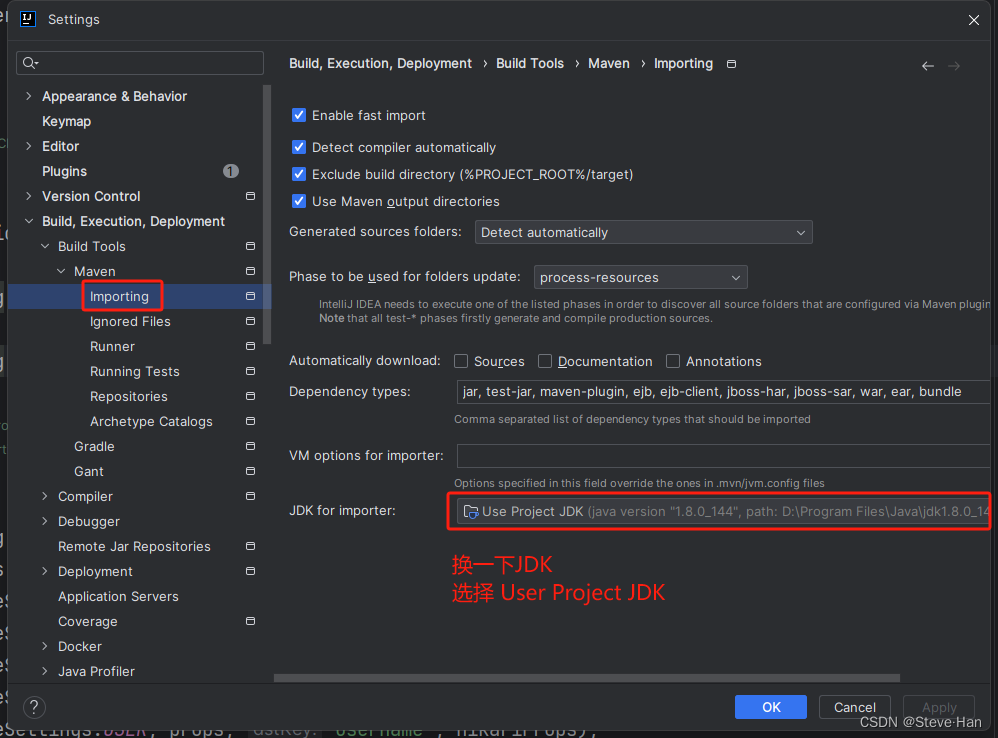Screen dimensions: 998x738
Task: Close the Settings dialog with X
Action: click(x=974, y=20)
